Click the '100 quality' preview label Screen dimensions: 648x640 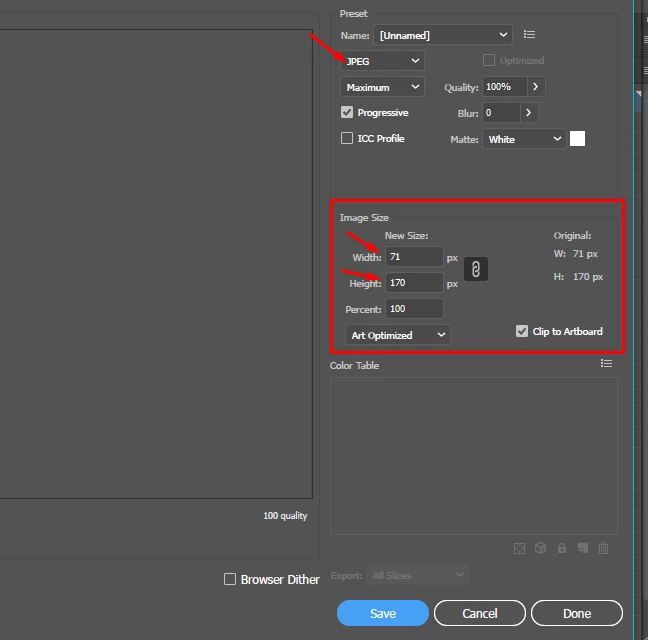tap(285, 516)
